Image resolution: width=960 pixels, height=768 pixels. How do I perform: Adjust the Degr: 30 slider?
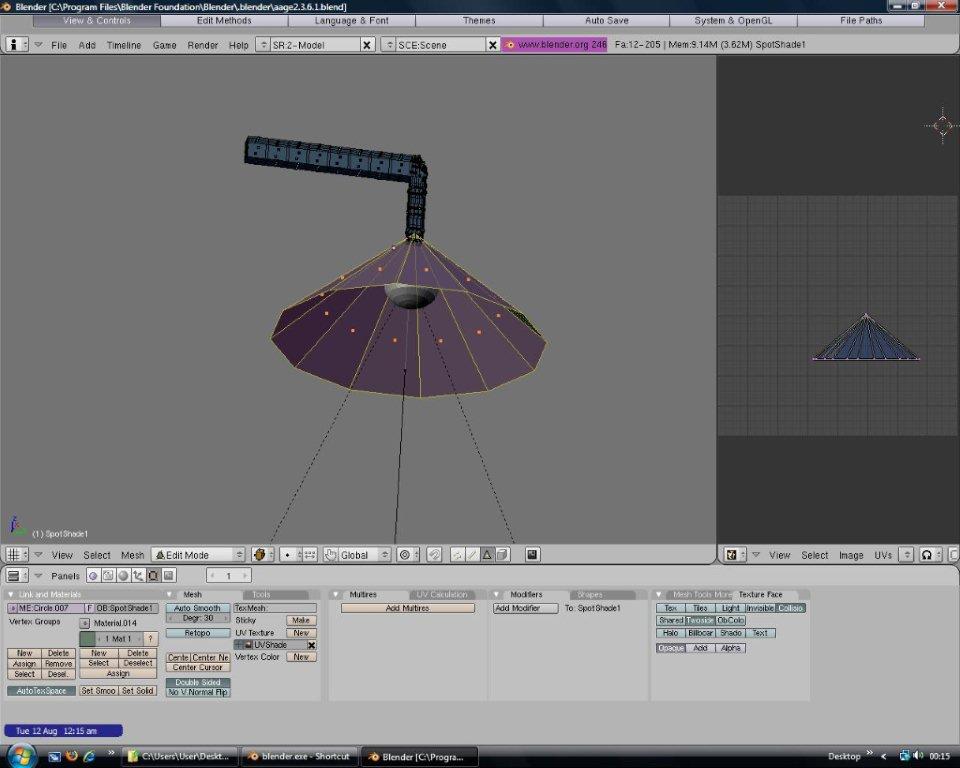(198, 619)
